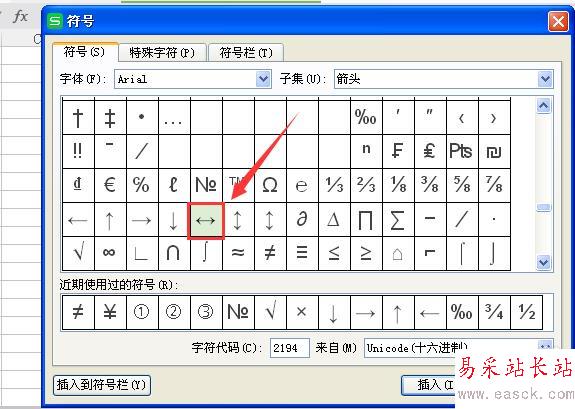
Task: Select the summation ∑ symbol
Action: point(398,219)
